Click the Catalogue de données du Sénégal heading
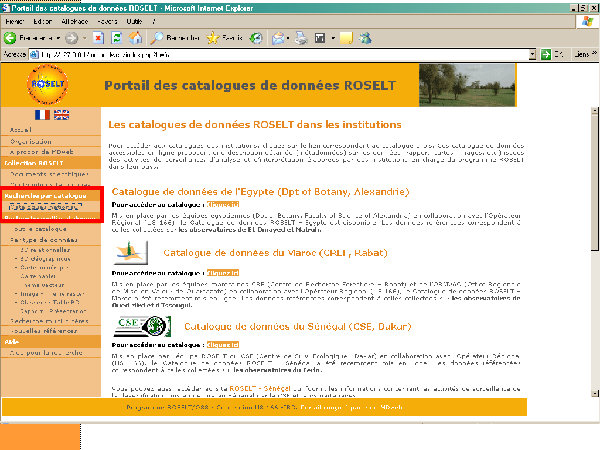 pos(297,326)
